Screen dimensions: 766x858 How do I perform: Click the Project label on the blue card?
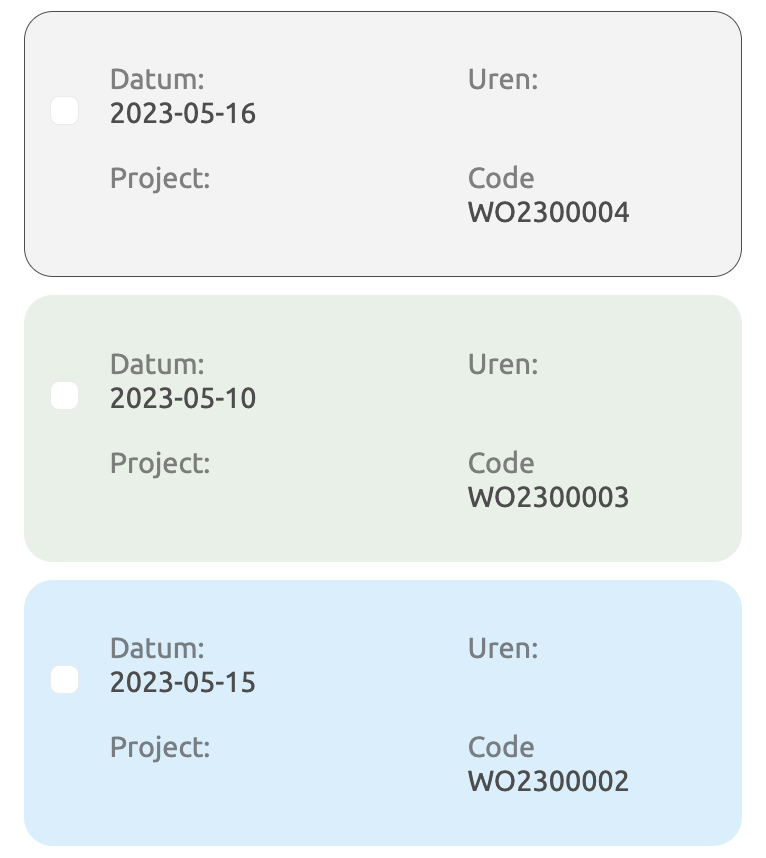tap(160, 747)
